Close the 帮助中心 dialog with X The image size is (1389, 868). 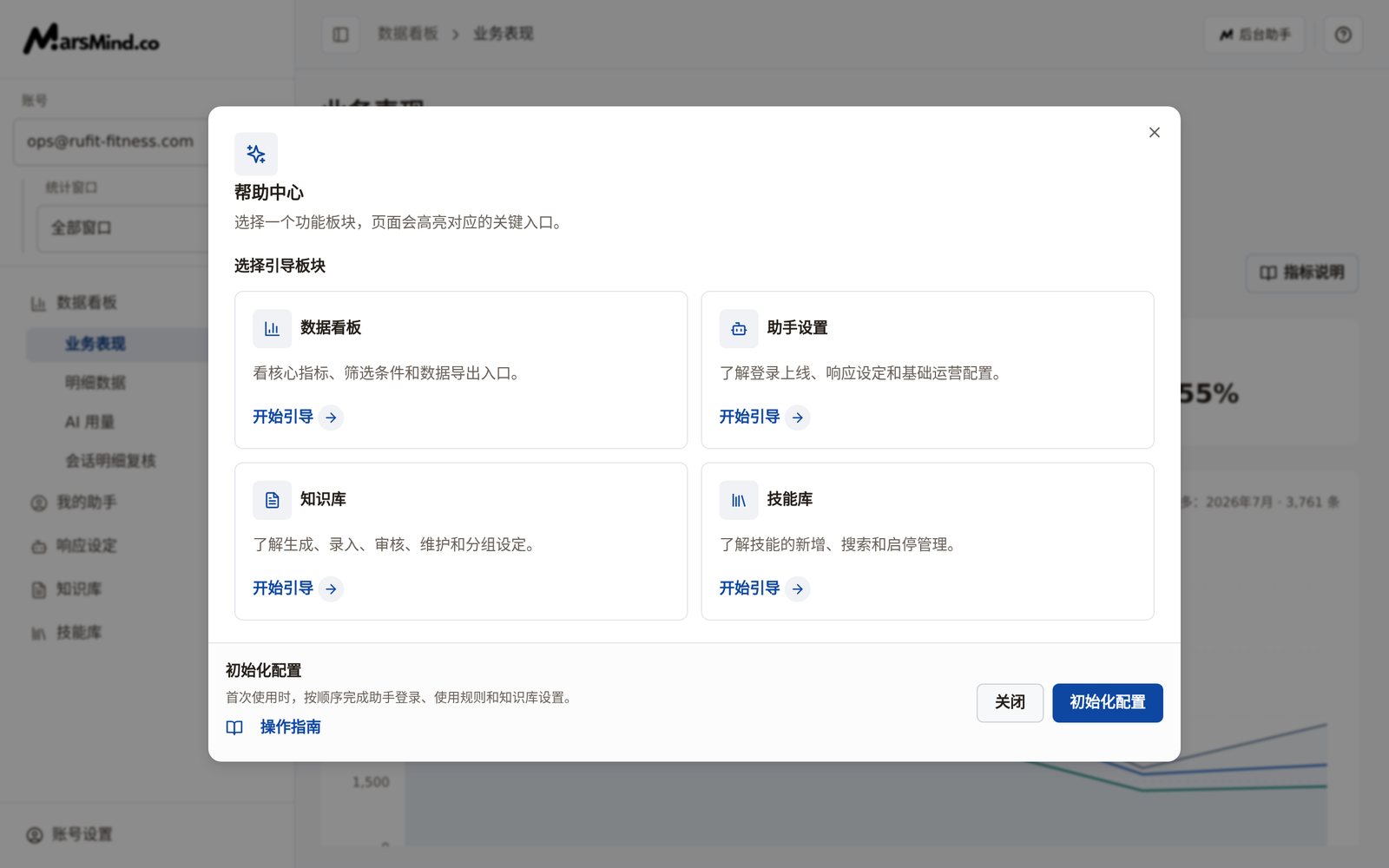tap(1154, 133)
